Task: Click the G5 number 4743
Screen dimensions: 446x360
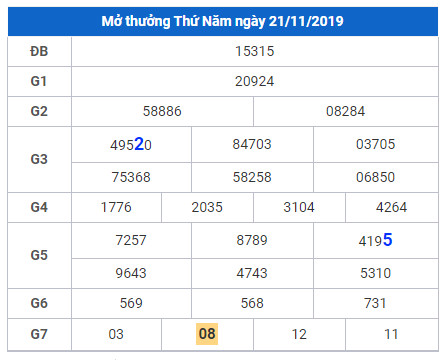Action: tap(252, 273)
